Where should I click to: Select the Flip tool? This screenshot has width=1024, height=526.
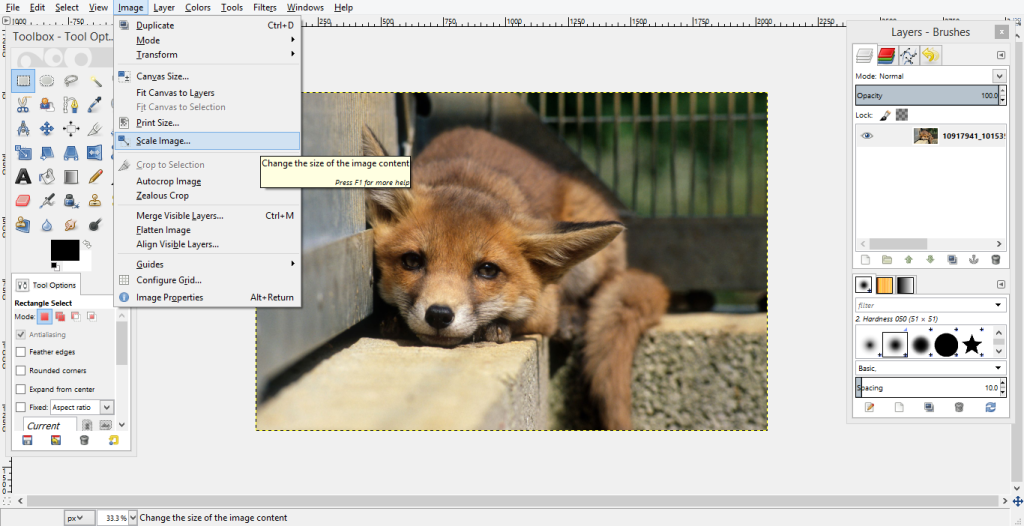point(96,153)
